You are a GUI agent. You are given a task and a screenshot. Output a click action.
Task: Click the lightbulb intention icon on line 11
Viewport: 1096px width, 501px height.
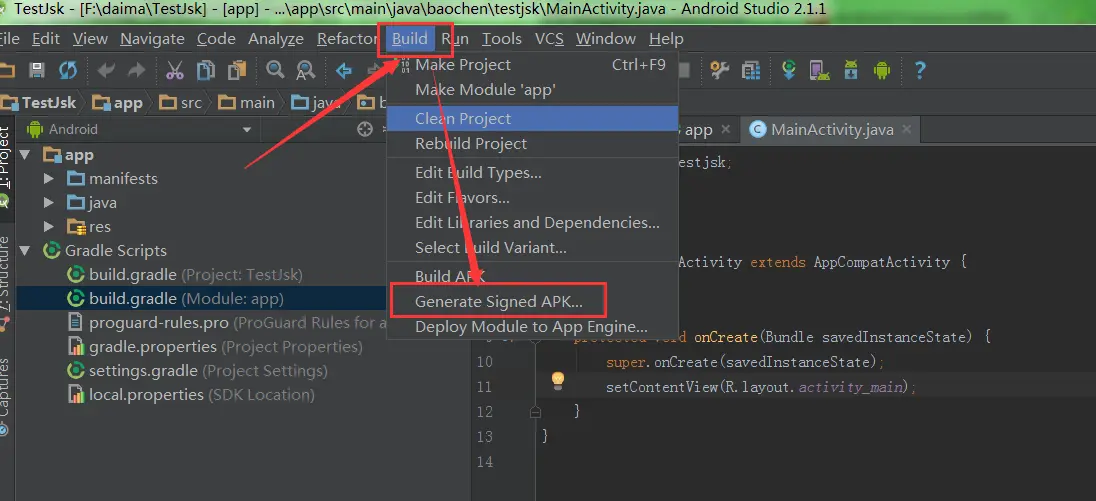point(557,380)
